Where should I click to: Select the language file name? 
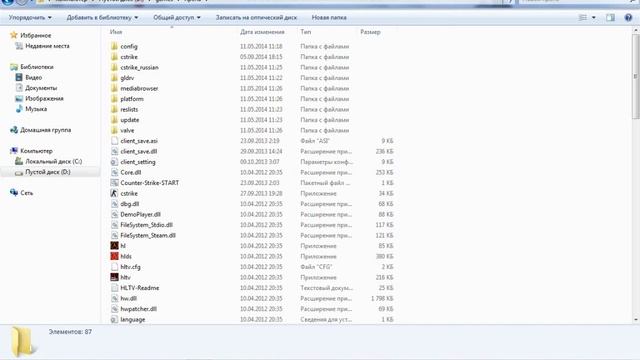pos(133,320)
